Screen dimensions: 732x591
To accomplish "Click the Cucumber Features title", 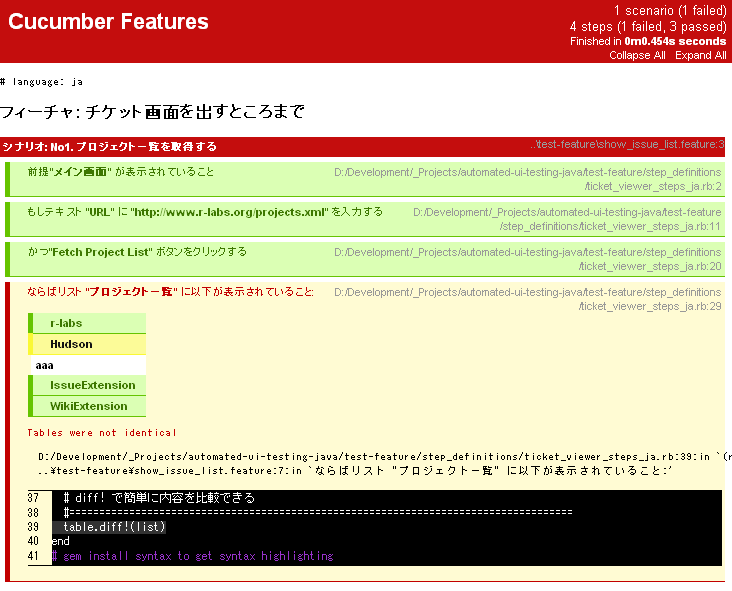I will pyautogui.click(x=108, y=21).
